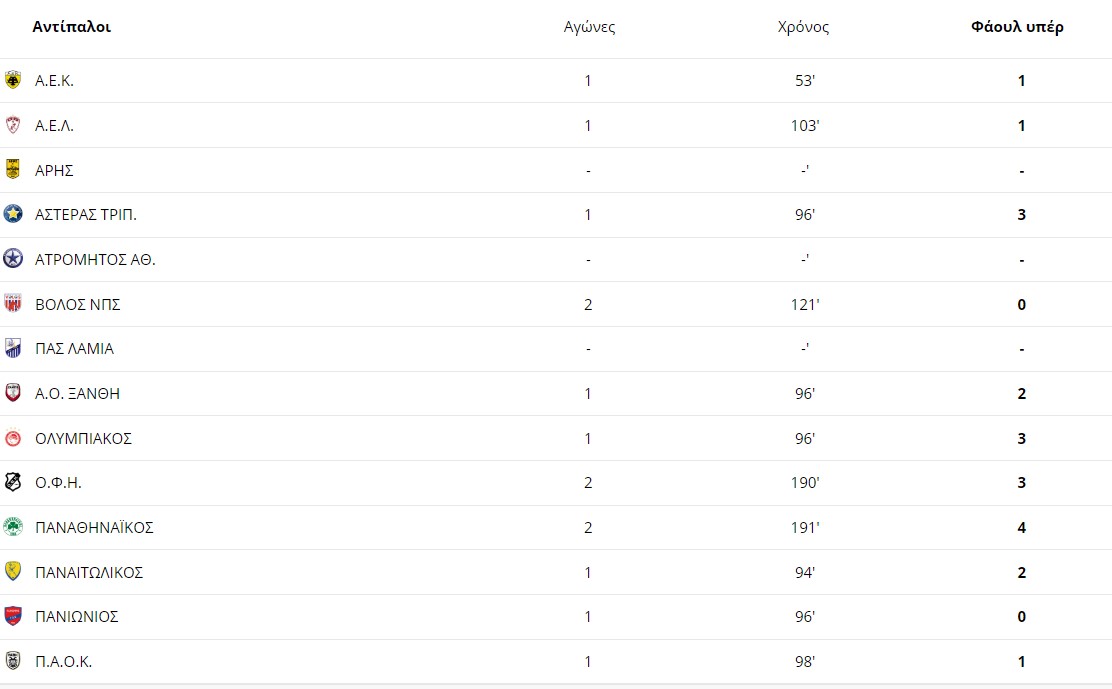
Task: Click the ΑΡΗΣ team crest icon
Action: point(13,169)
